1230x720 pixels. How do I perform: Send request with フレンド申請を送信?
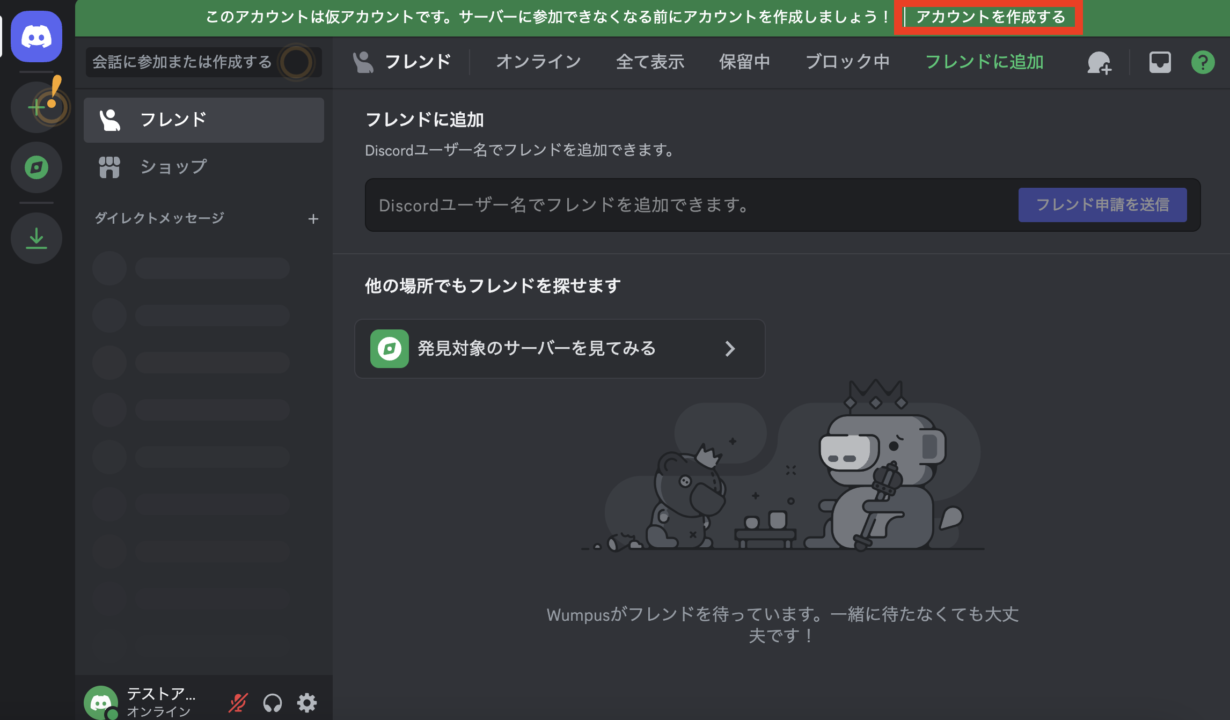pyautogui.click(x=1102, y=204)
